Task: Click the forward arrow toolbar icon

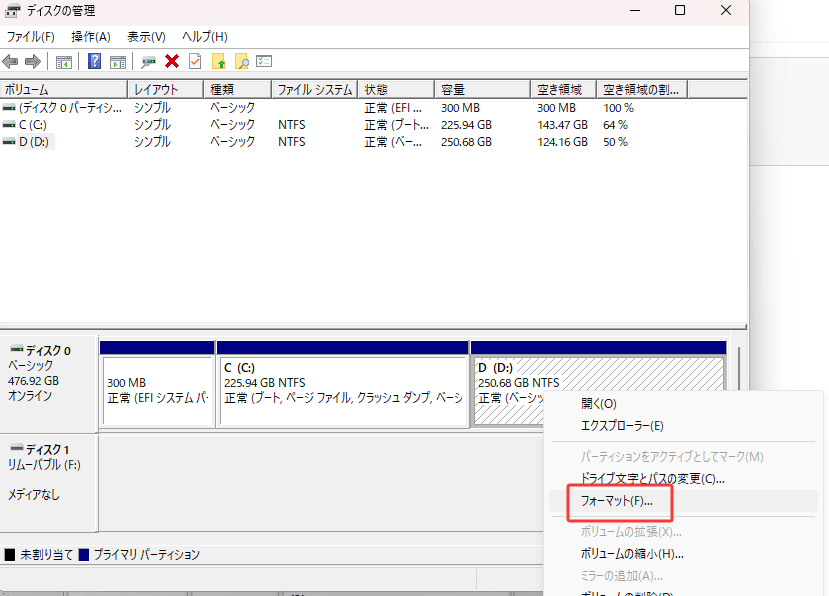Action: 33,61
